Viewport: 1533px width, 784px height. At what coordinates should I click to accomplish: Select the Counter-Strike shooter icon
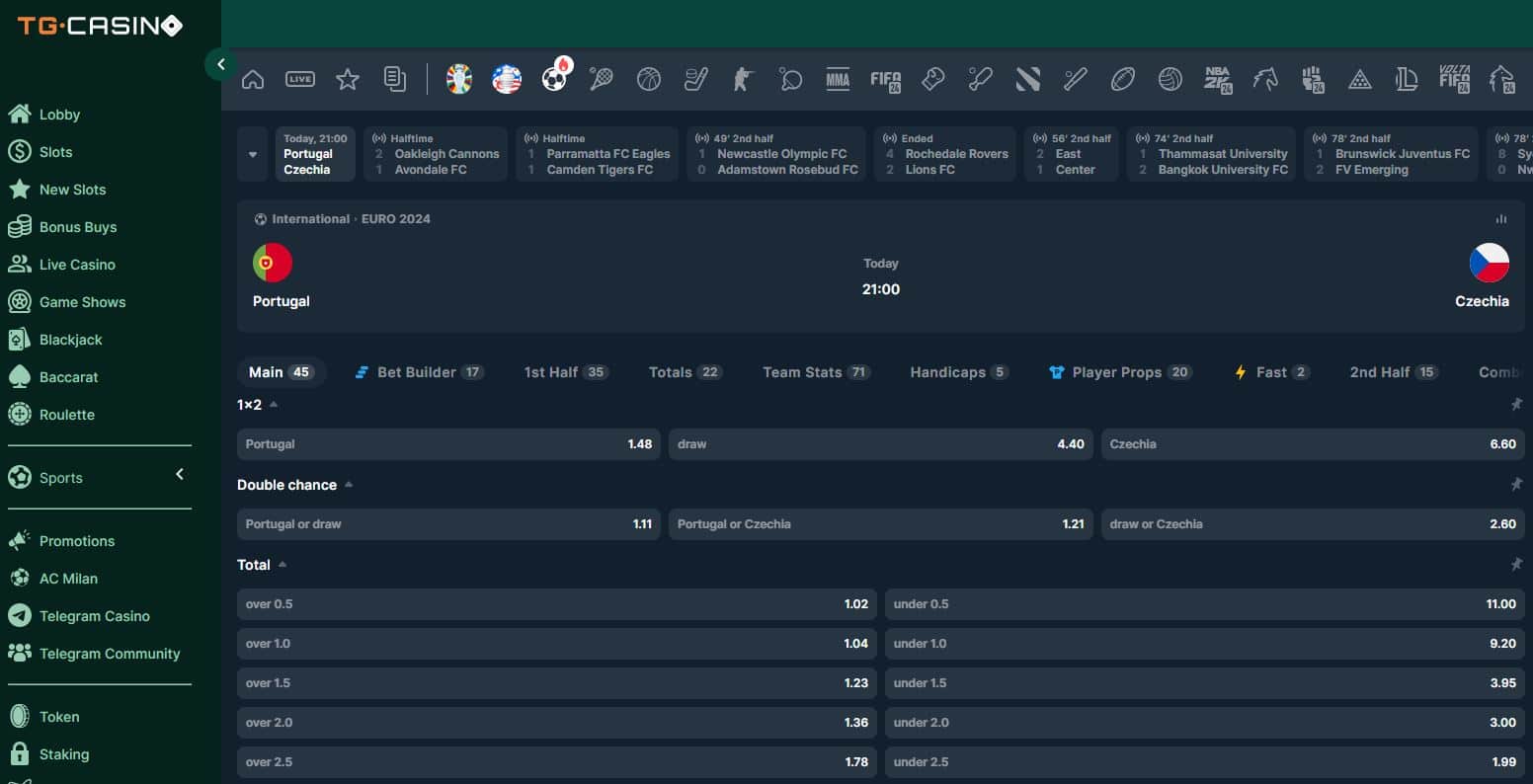click(743, 79)
